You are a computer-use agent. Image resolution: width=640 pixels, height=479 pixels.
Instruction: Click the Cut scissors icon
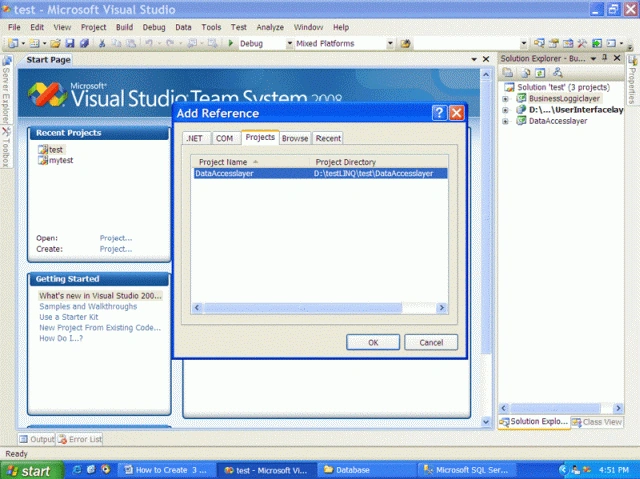coord(102,43)
